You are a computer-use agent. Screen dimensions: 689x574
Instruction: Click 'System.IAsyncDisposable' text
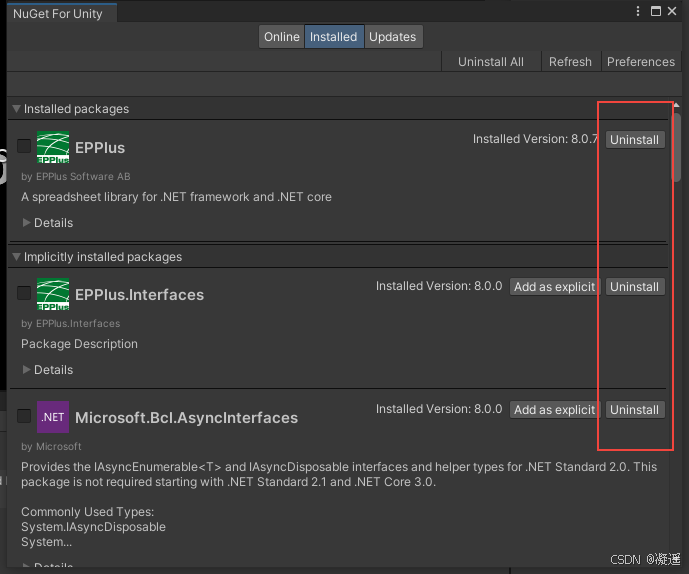tap(94, 527)
